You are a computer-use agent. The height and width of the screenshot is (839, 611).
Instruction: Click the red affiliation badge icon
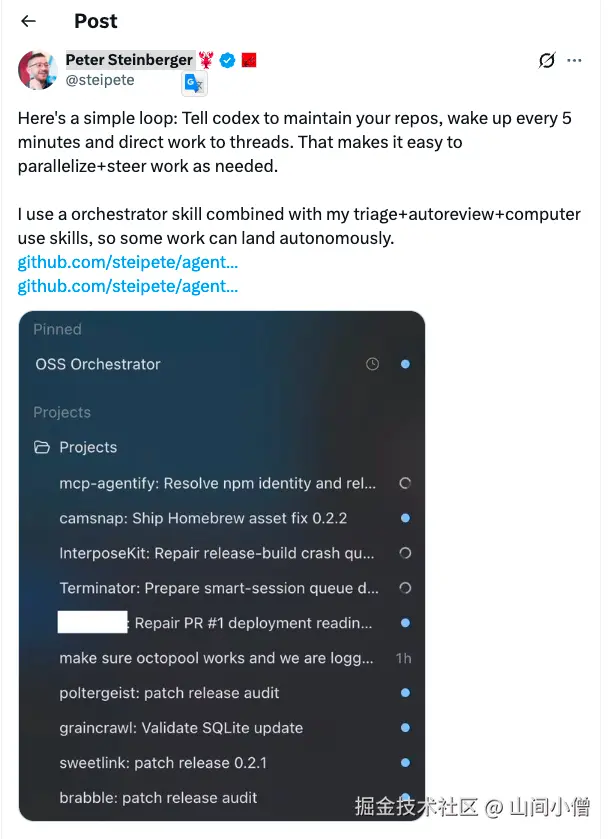click(x=249, y=60)
